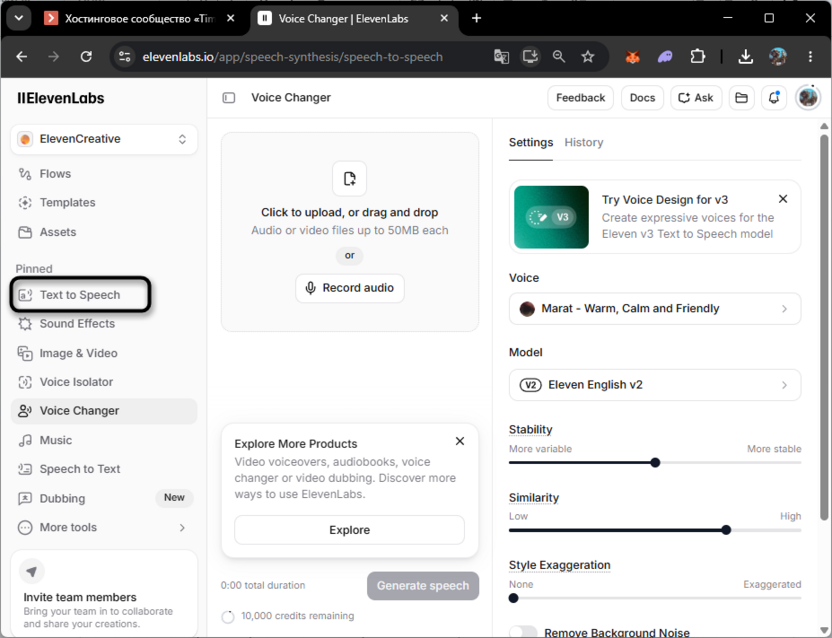Open the browser zoom magnifier icon
The width and height of the screenshot is (832, 638).
pyautogui.click(x=559, y=56)
